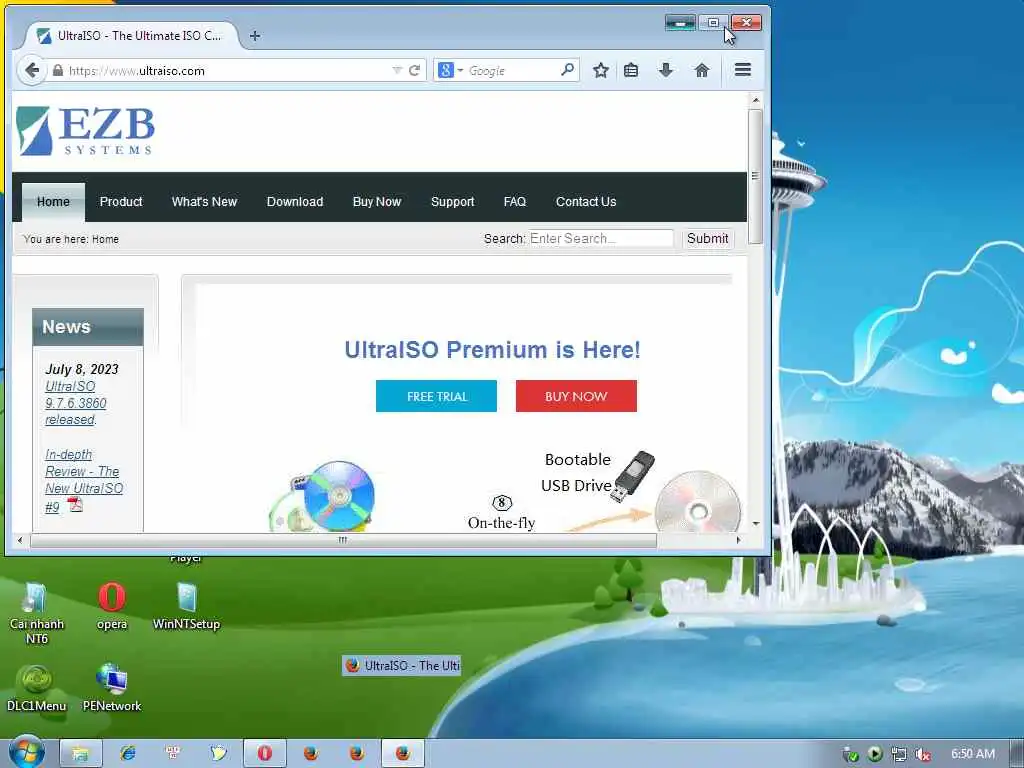Click the Bootable USB Drive label
Image resolution: width=1024 pixels, height=768 pixels.
(x=577, y=472)
